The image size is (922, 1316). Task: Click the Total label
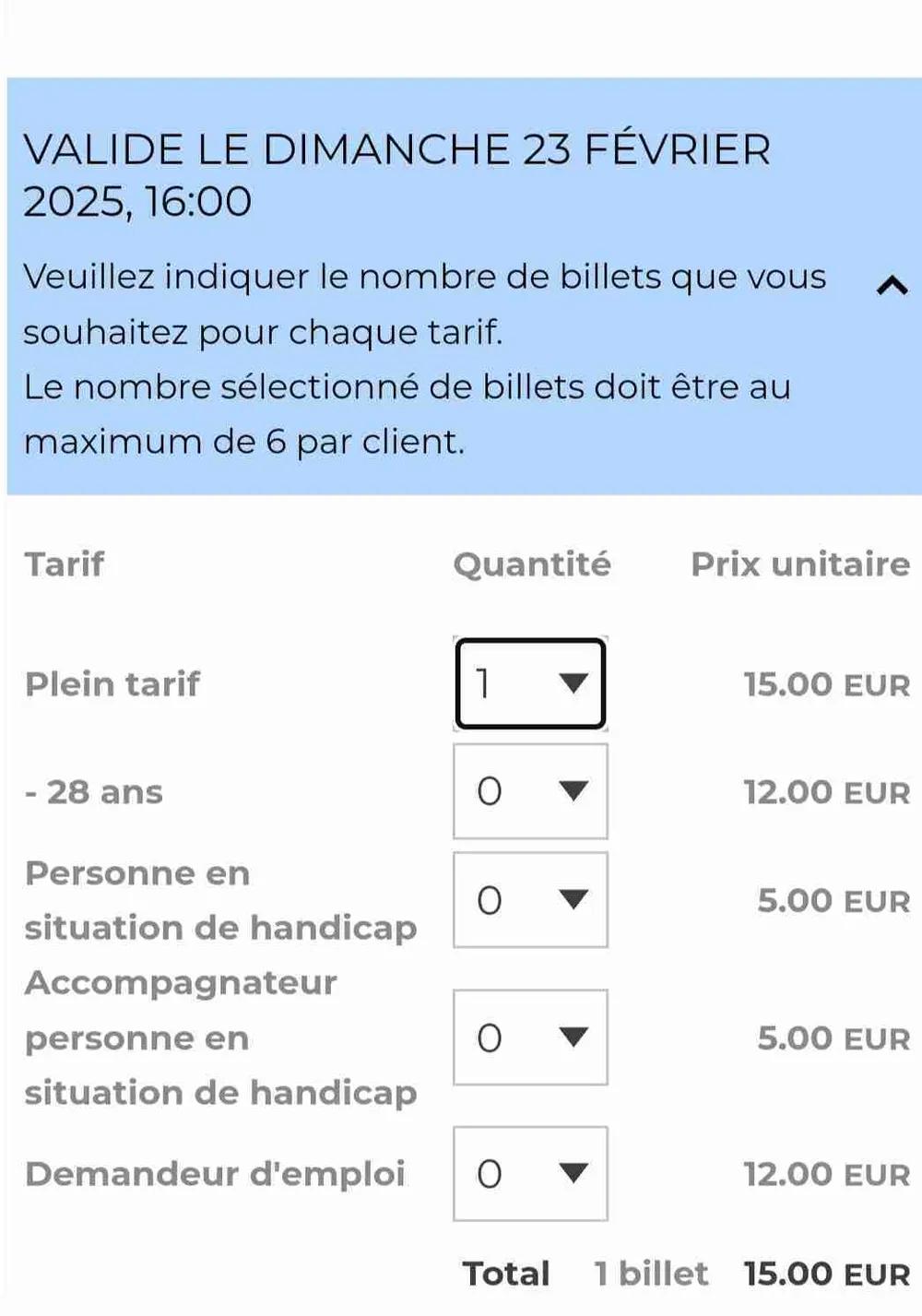[506, 1274]
